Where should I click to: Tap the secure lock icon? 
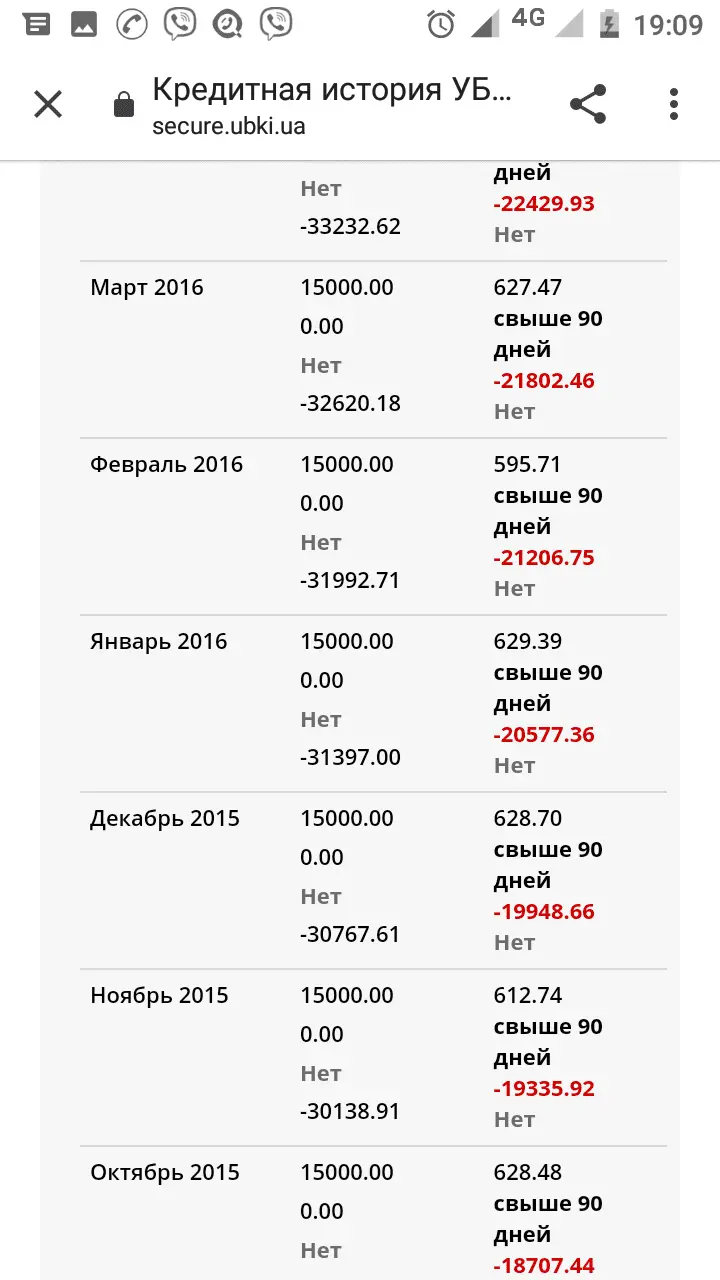pos(124,104)
